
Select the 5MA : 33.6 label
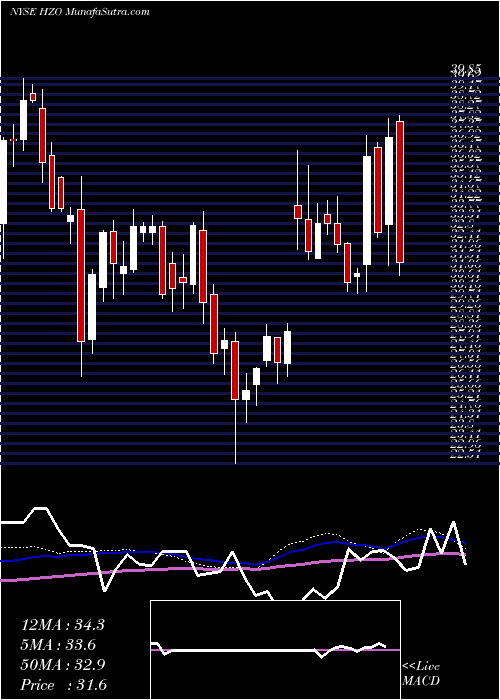59,645
